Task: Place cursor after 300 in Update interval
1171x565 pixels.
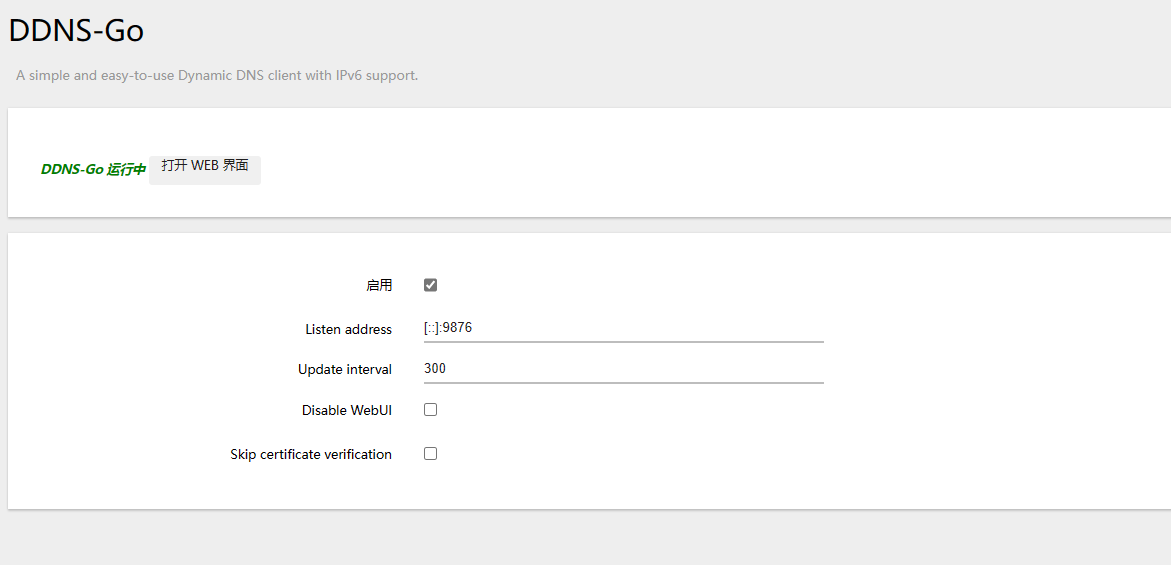Action: [449, 368]
